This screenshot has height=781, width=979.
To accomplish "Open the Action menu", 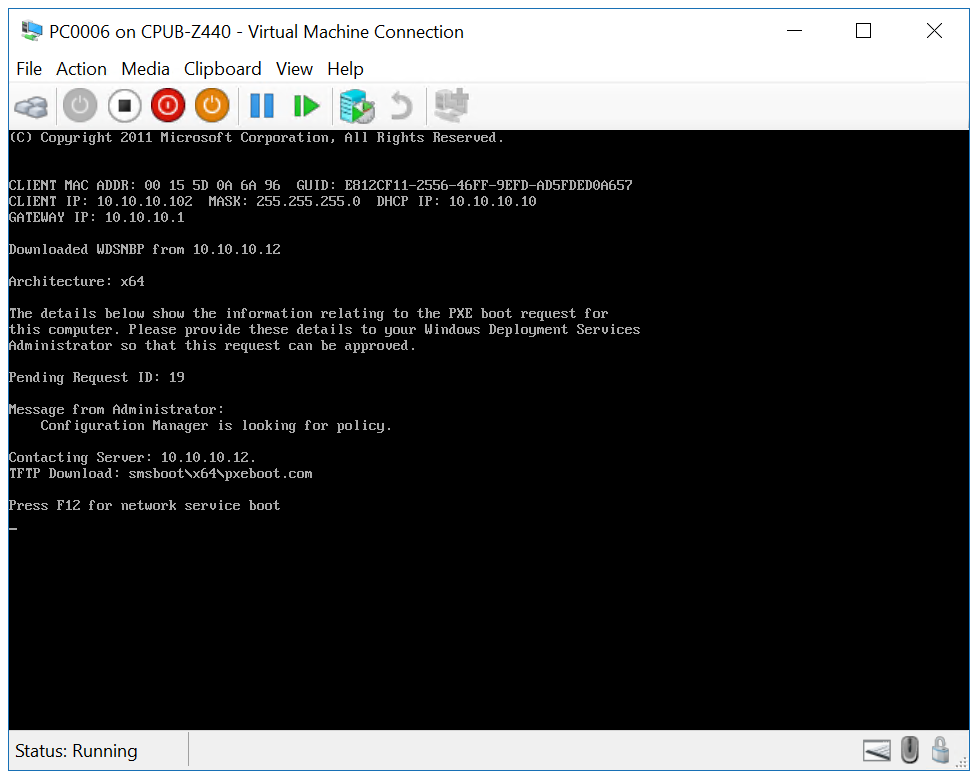I will point(81,69).
